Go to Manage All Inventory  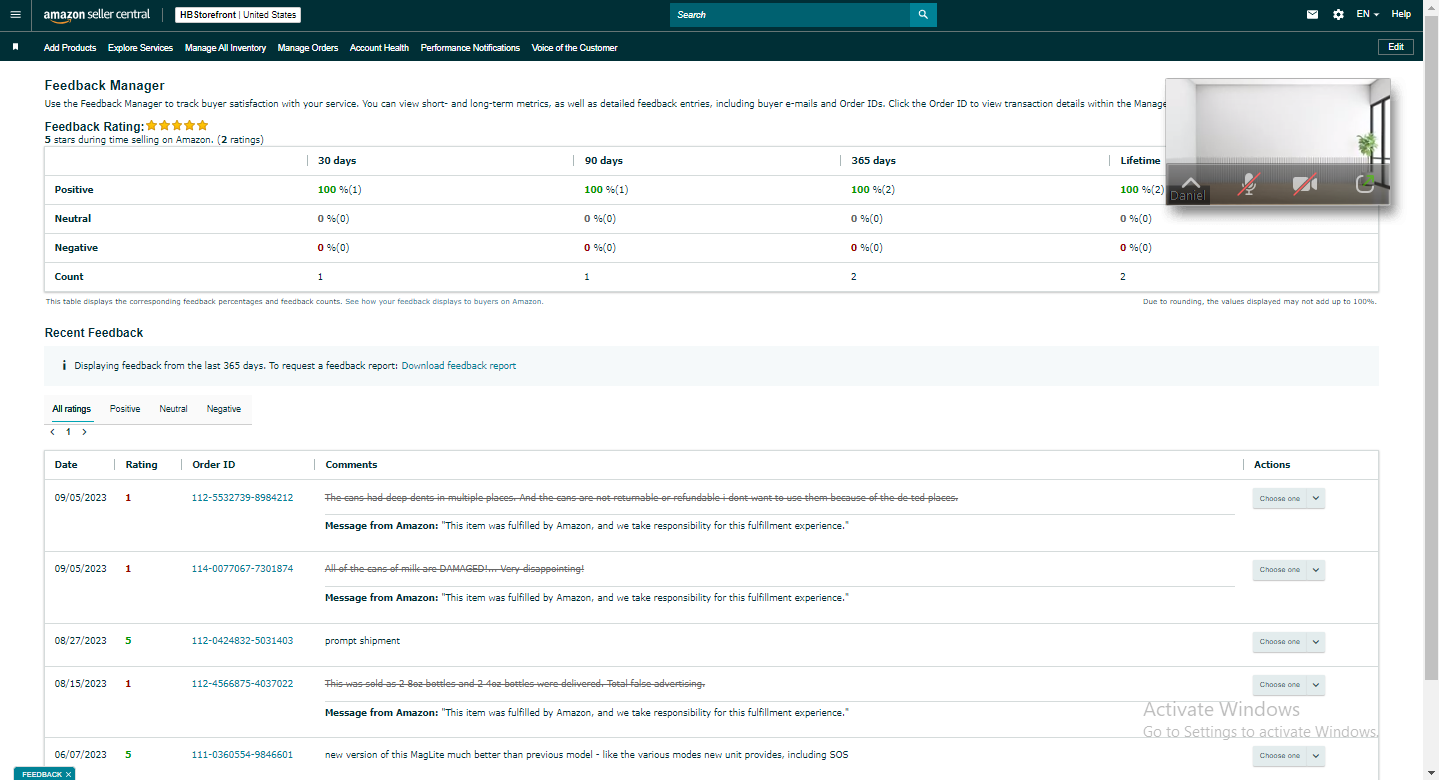tap(225, 48)
